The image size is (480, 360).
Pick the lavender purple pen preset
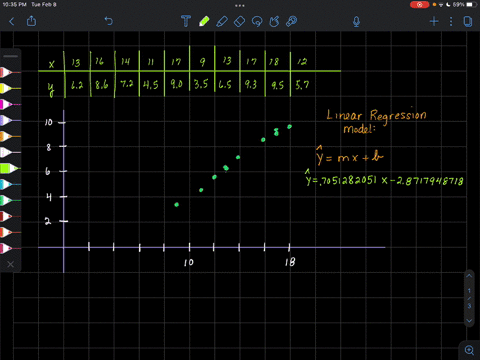coord(10,120)
